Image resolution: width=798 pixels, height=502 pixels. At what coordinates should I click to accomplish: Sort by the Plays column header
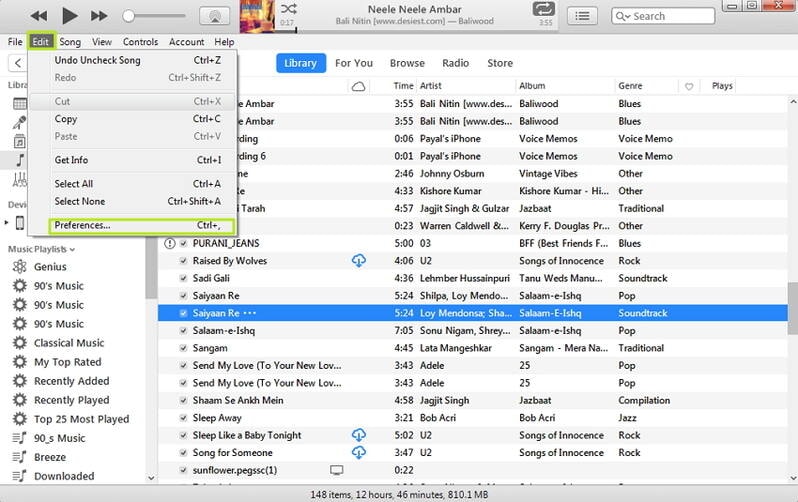722,86
